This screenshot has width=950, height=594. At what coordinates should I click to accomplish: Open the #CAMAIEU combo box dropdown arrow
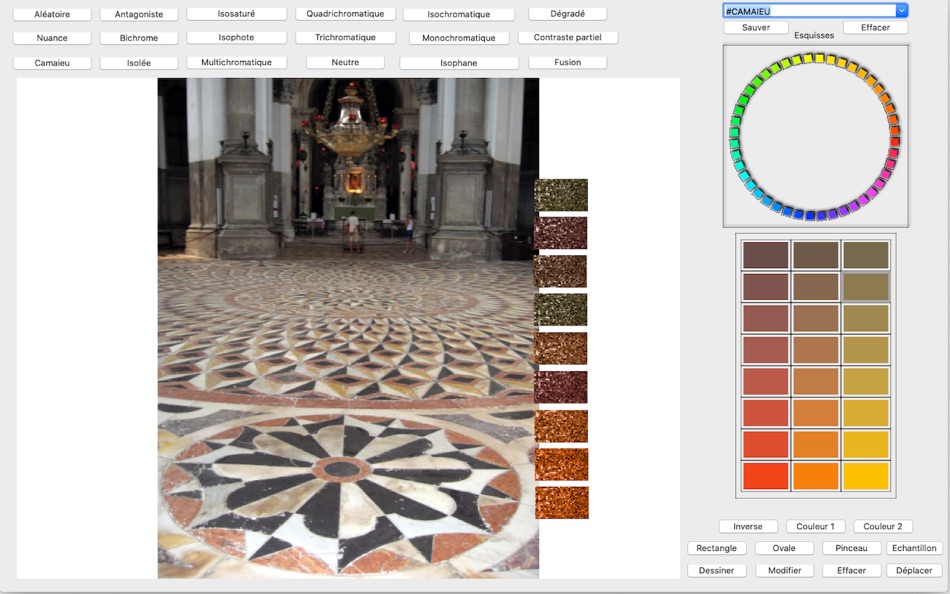pyautogui.click(x=902, y=10)
